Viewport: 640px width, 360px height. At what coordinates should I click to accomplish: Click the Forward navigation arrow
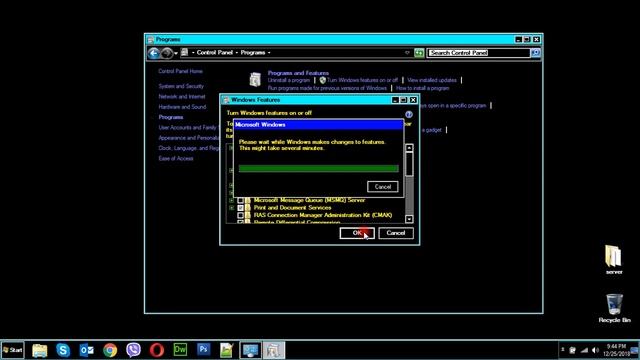167,53
